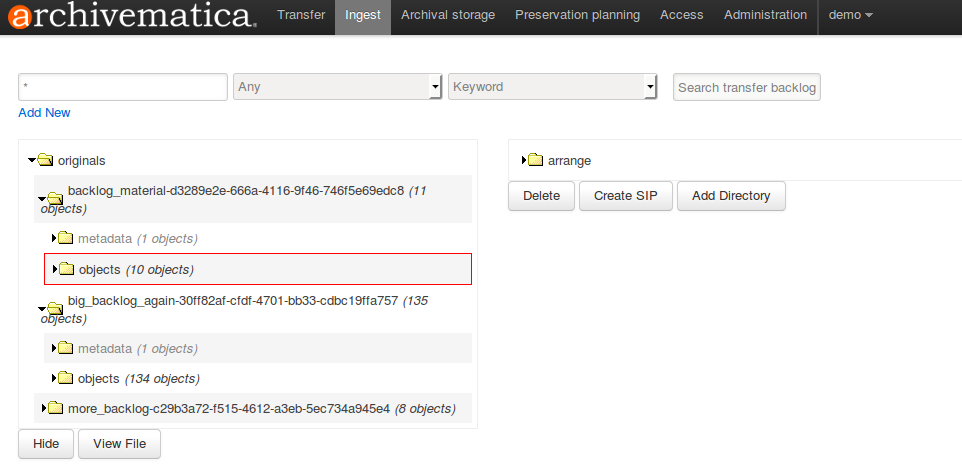Viewport: 962px width, 471px height.
Task: Click the Archivematica logo
Action: 128,16
